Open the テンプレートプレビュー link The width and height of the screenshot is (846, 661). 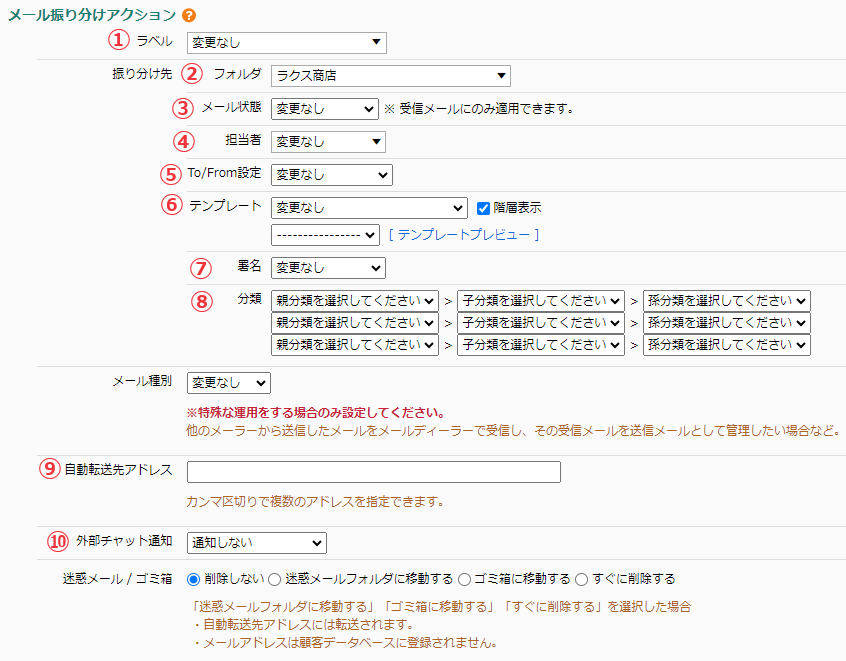point(464,234)
